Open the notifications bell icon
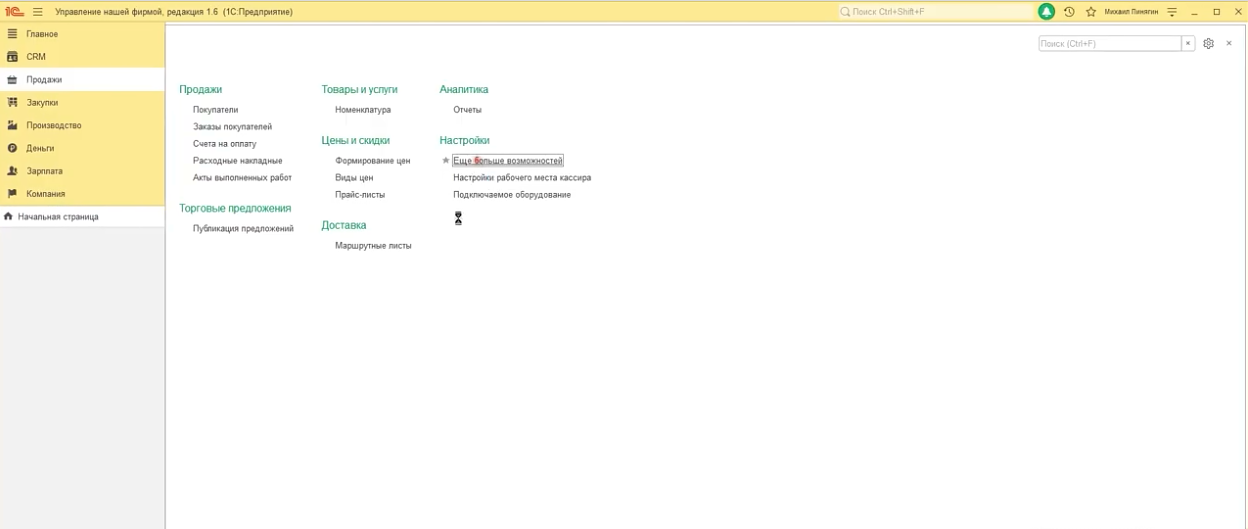This screenshot has width=1248, height=529. click(x=1046, y=12)
